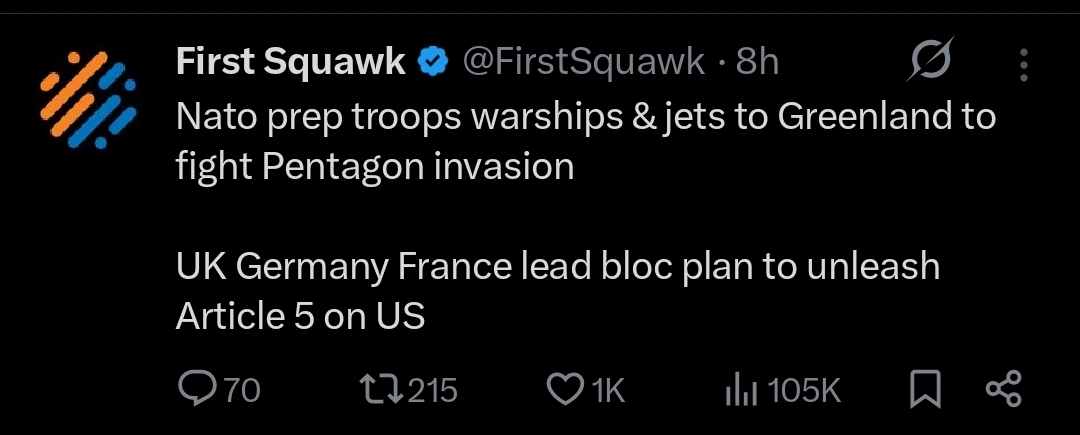Click the reply speech bubble icon
Viewport: 1080px width, 435px height.
coord(196,389)
